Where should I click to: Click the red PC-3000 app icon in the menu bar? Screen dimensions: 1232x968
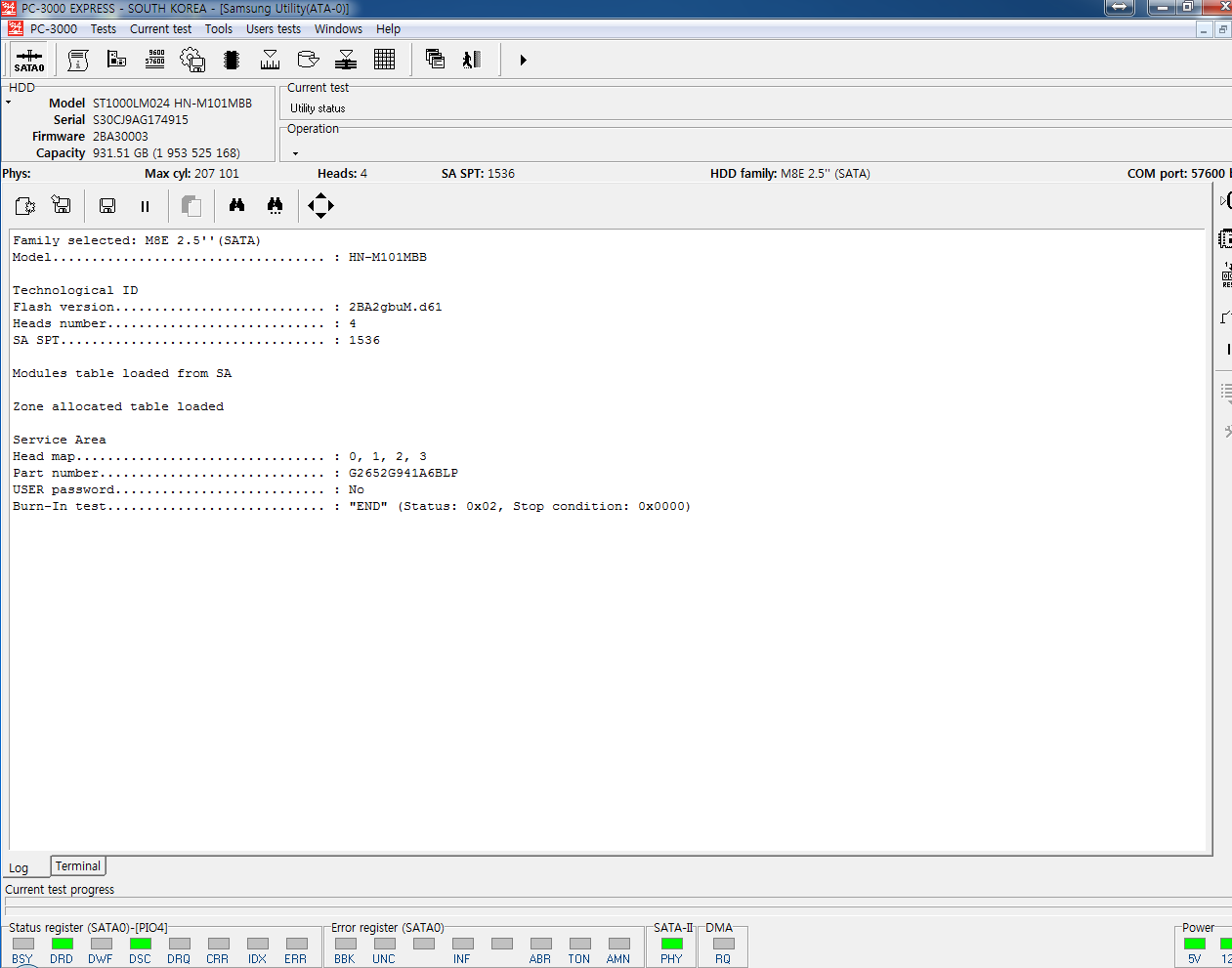[15, 28]
